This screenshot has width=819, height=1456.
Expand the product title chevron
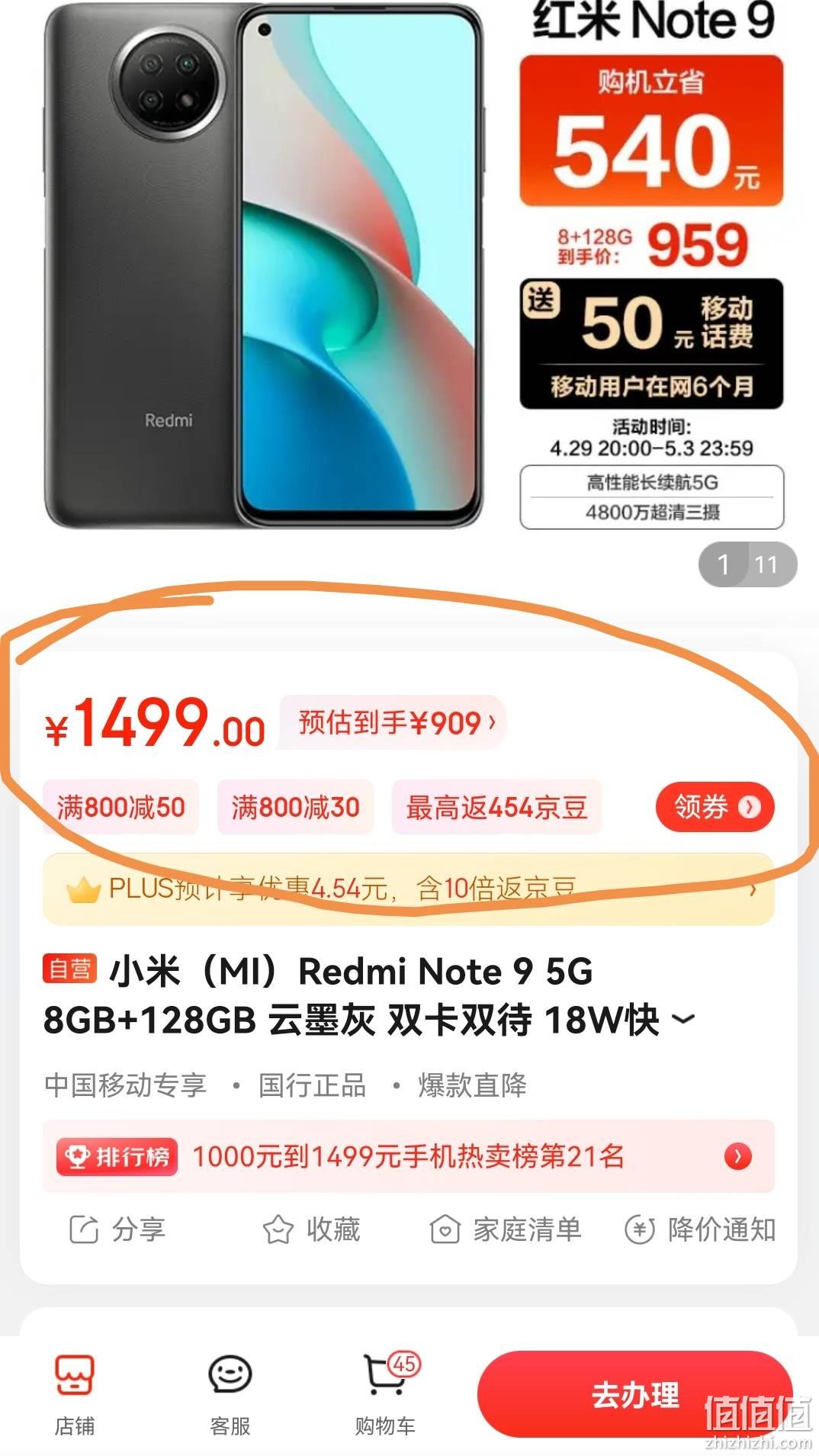(684, 1019)
